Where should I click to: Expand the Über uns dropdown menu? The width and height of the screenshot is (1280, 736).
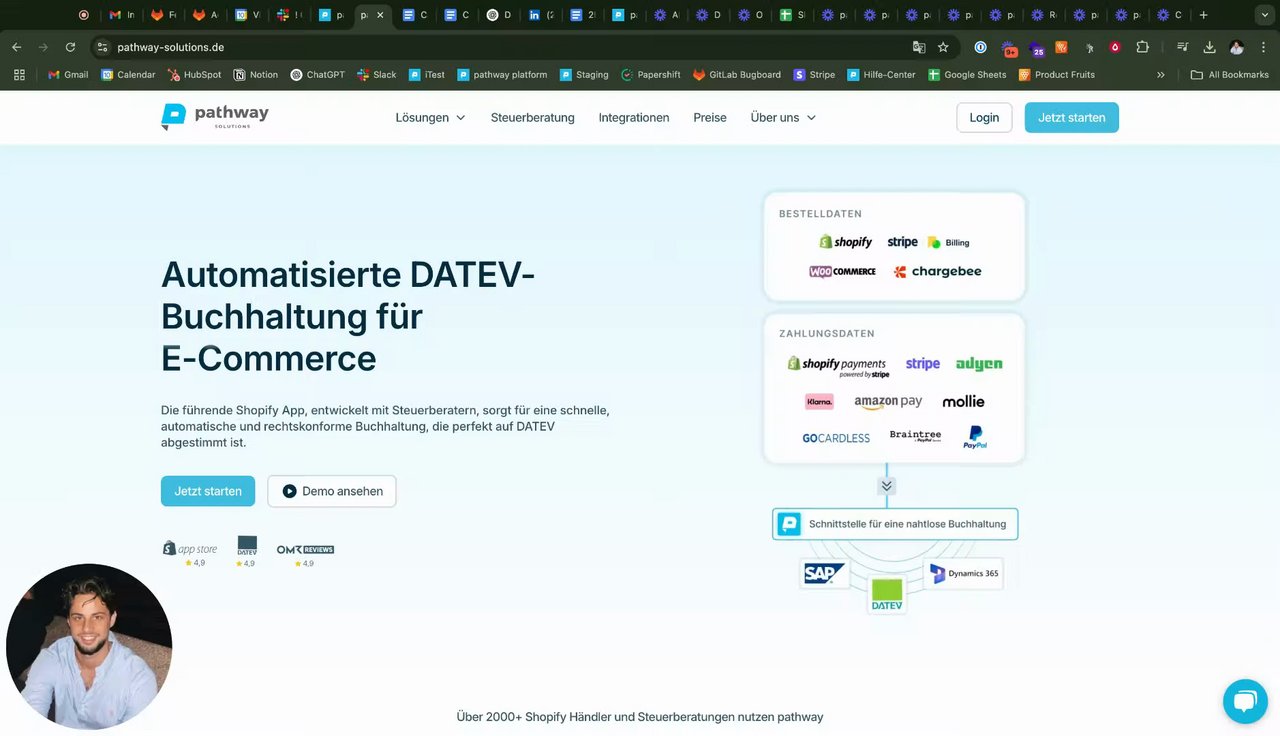pyautogui.click(x=783, y=117)
